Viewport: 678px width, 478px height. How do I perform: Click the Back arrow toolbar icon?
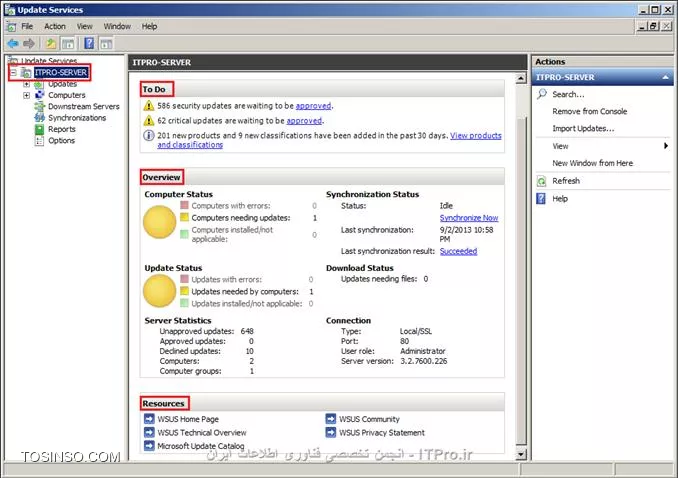(x=13, y=43)
